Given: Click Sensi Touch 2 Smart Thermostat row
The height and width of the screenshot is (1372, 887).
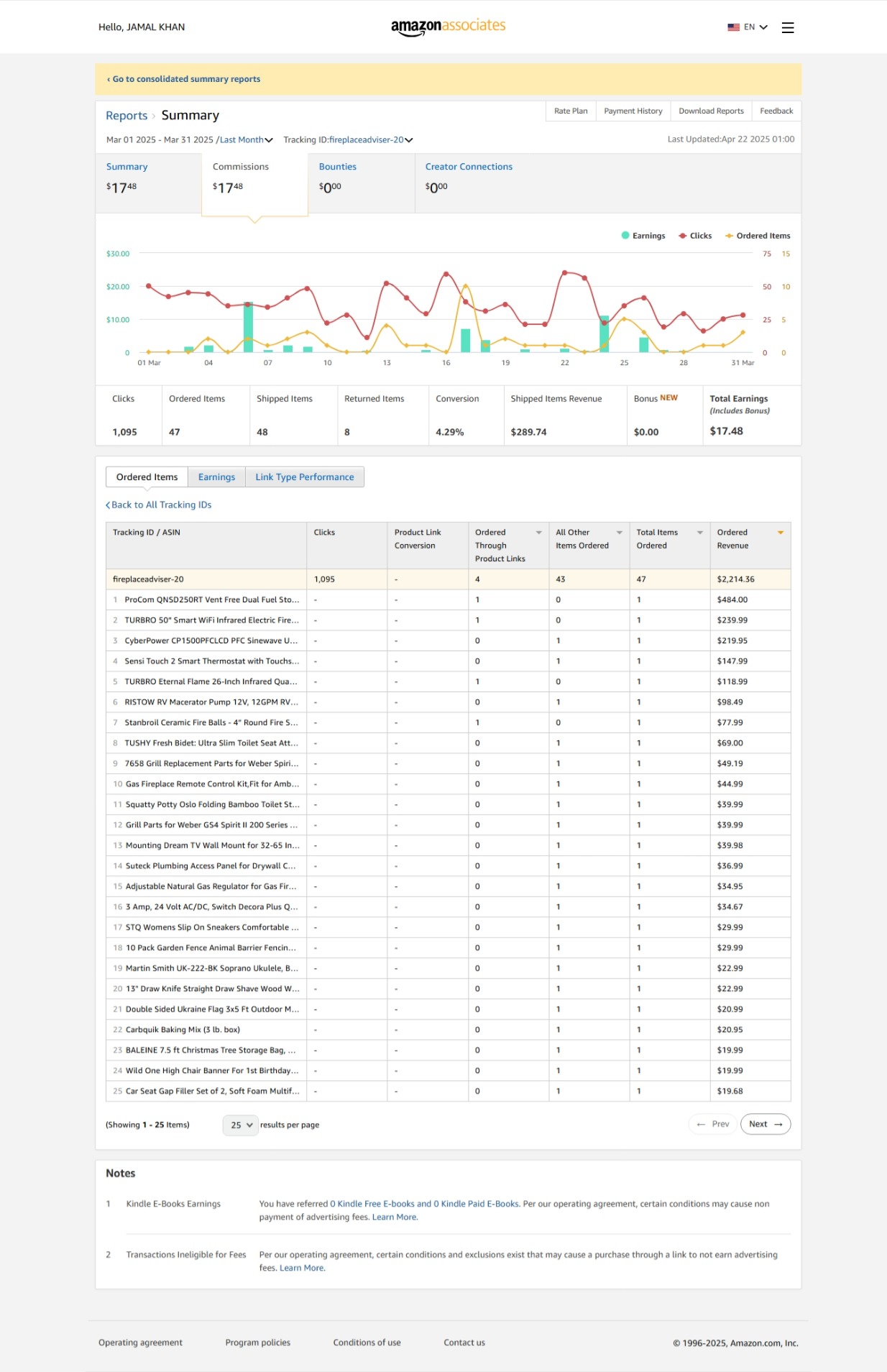Looking at the screenshot, I should pyautogui.click(x=448, y=661).
